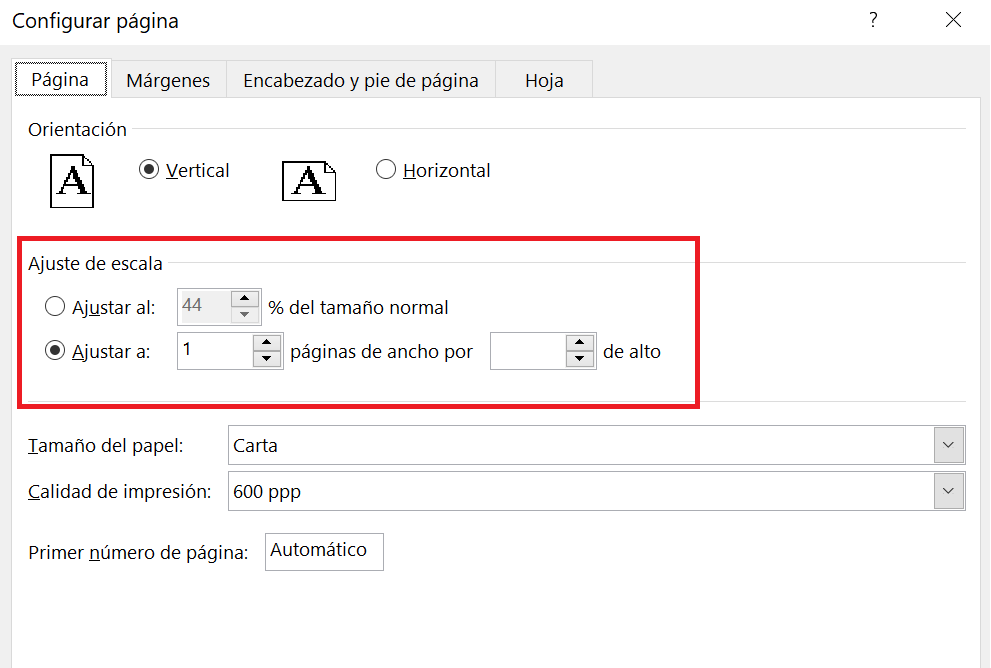This screenshot has width=991, height=668.
Task: Decrease pages tall with down arrow
Action: pyautogui.click(x=581, y=360)
